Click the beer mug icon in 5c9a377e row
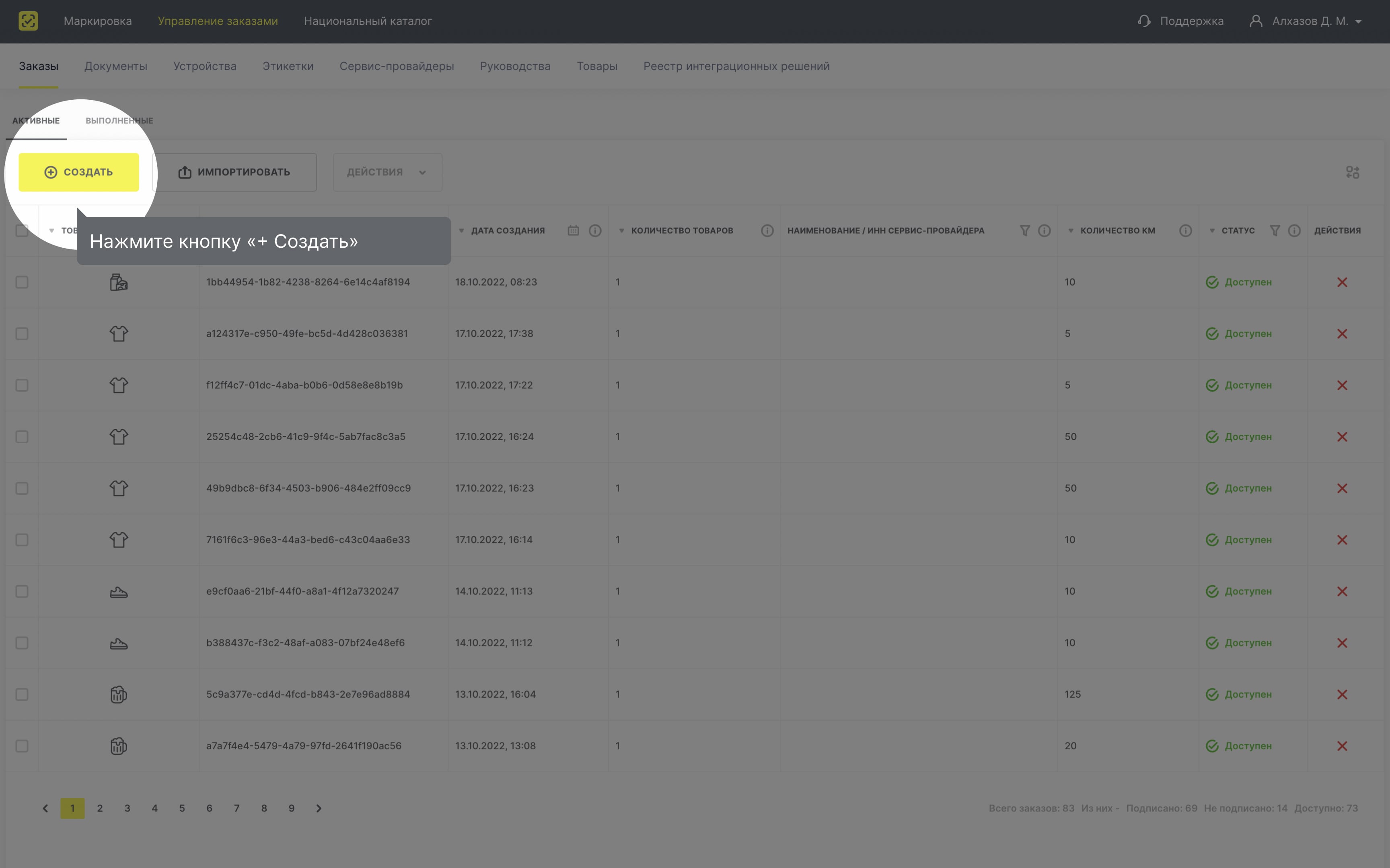Image resolution: width=1390 pixels, height=868 pixels. pos(119,695)
